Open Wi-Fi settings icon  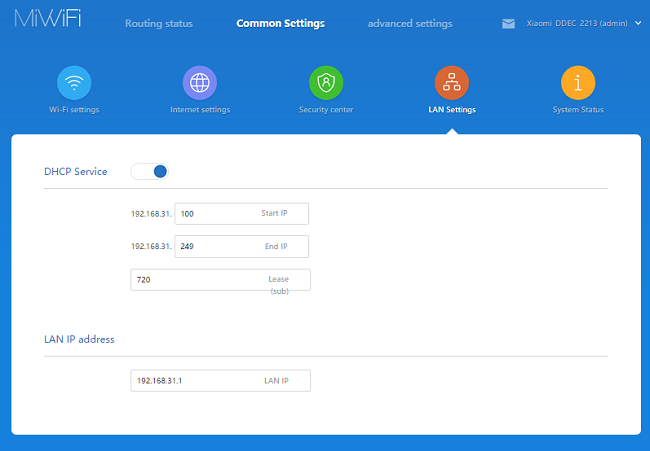[x=74, y=82]
